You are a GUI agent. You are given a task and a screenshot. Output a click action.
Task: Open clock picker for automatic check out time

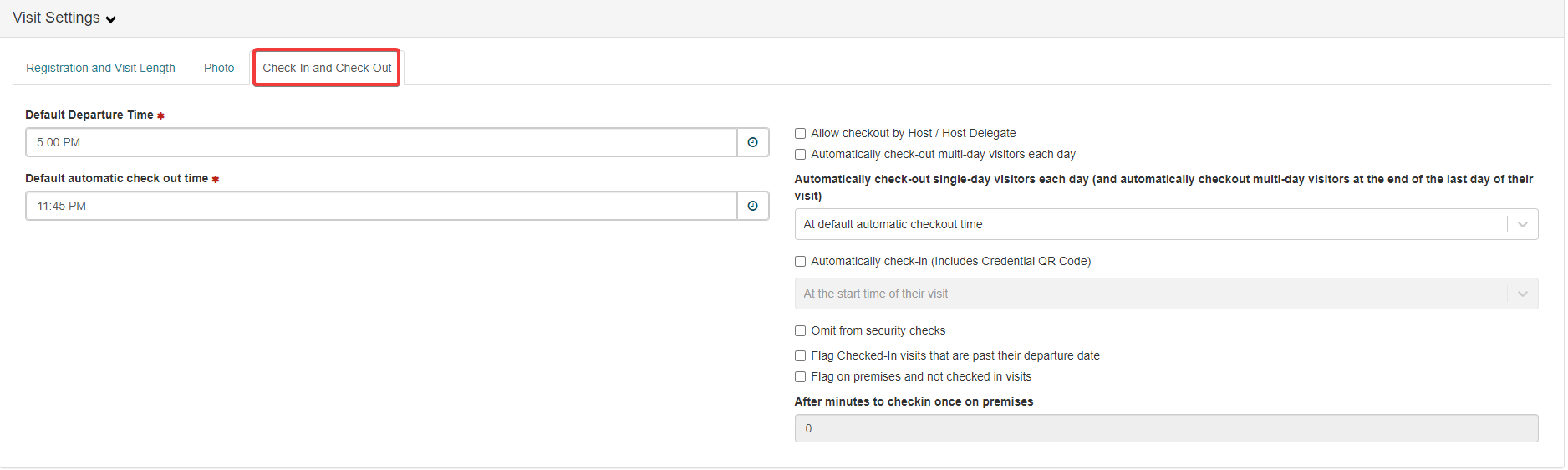752,206
